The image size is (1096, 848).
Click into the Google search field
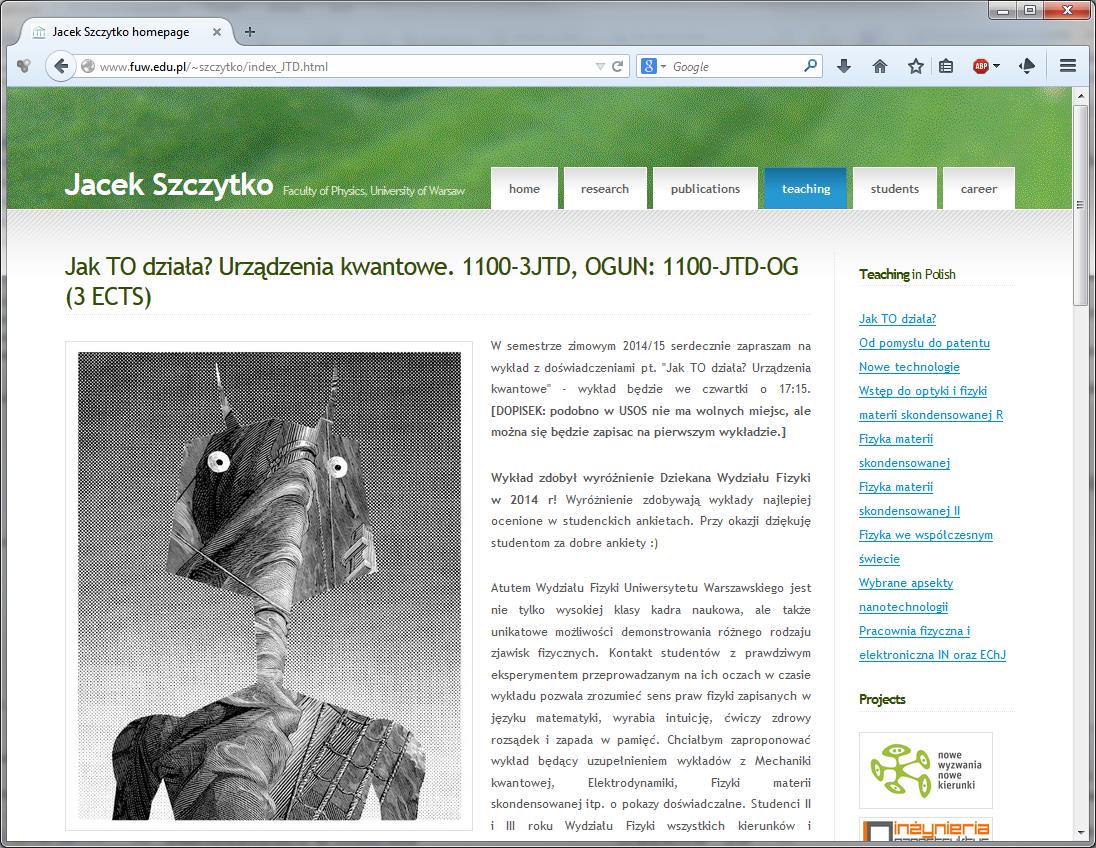point(735,66)
